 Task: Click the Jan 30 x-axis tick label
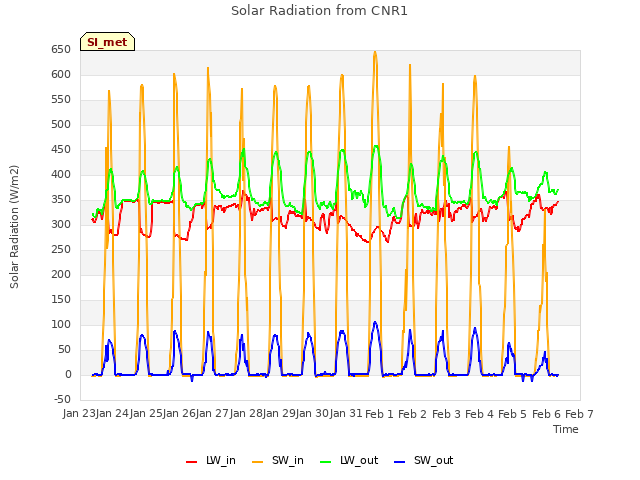[313, 413]
